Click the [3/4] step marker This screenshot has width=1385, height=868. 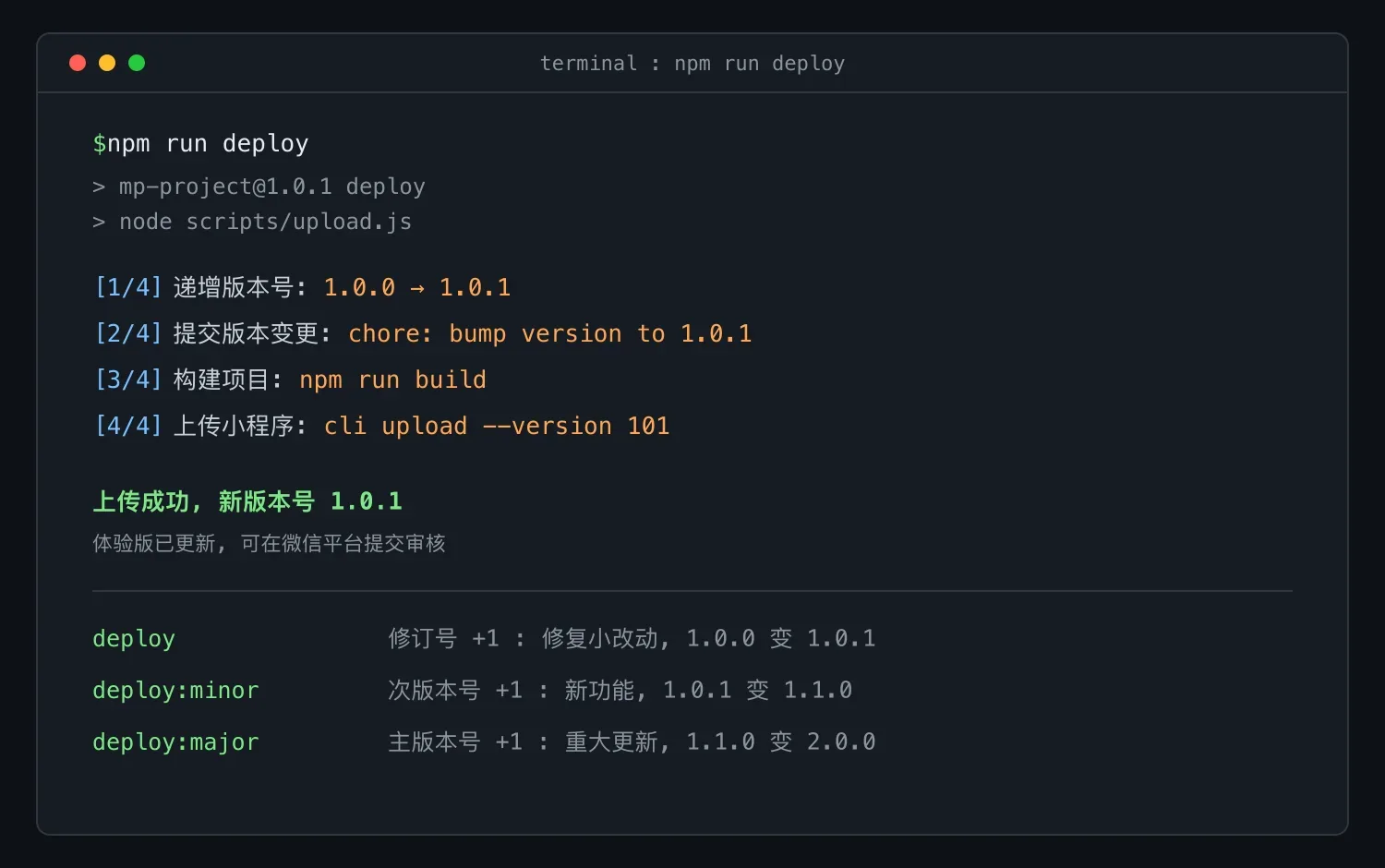pos(128,380)
